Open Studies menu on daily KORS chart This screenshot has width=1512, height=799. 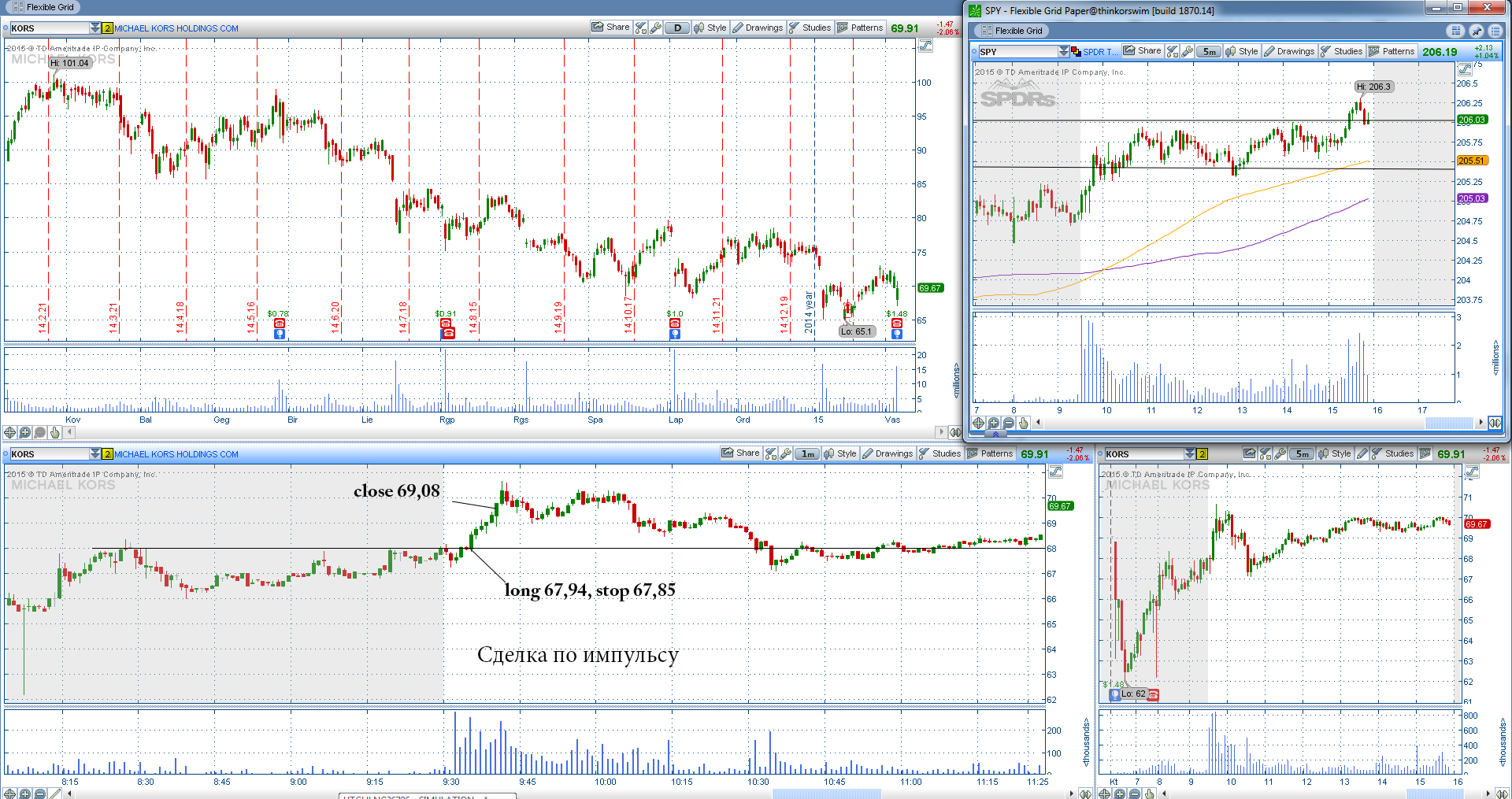tap(810, 28)
